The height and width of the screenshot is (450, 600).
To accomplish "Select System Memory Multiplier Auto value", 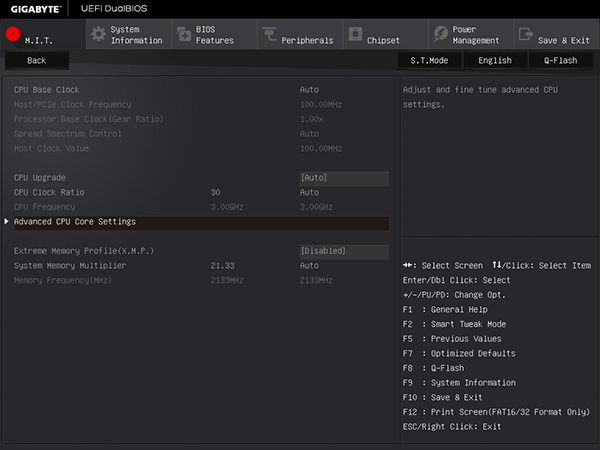I will [x=309, y=266].
